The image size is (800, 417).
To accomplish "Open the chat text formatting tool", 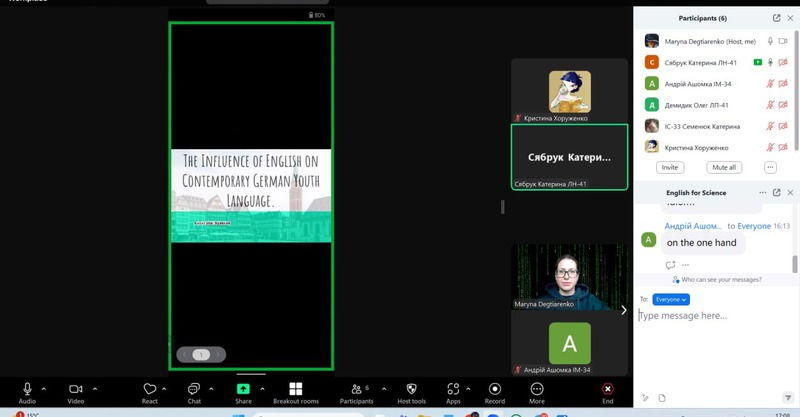I will pos(645,398).
